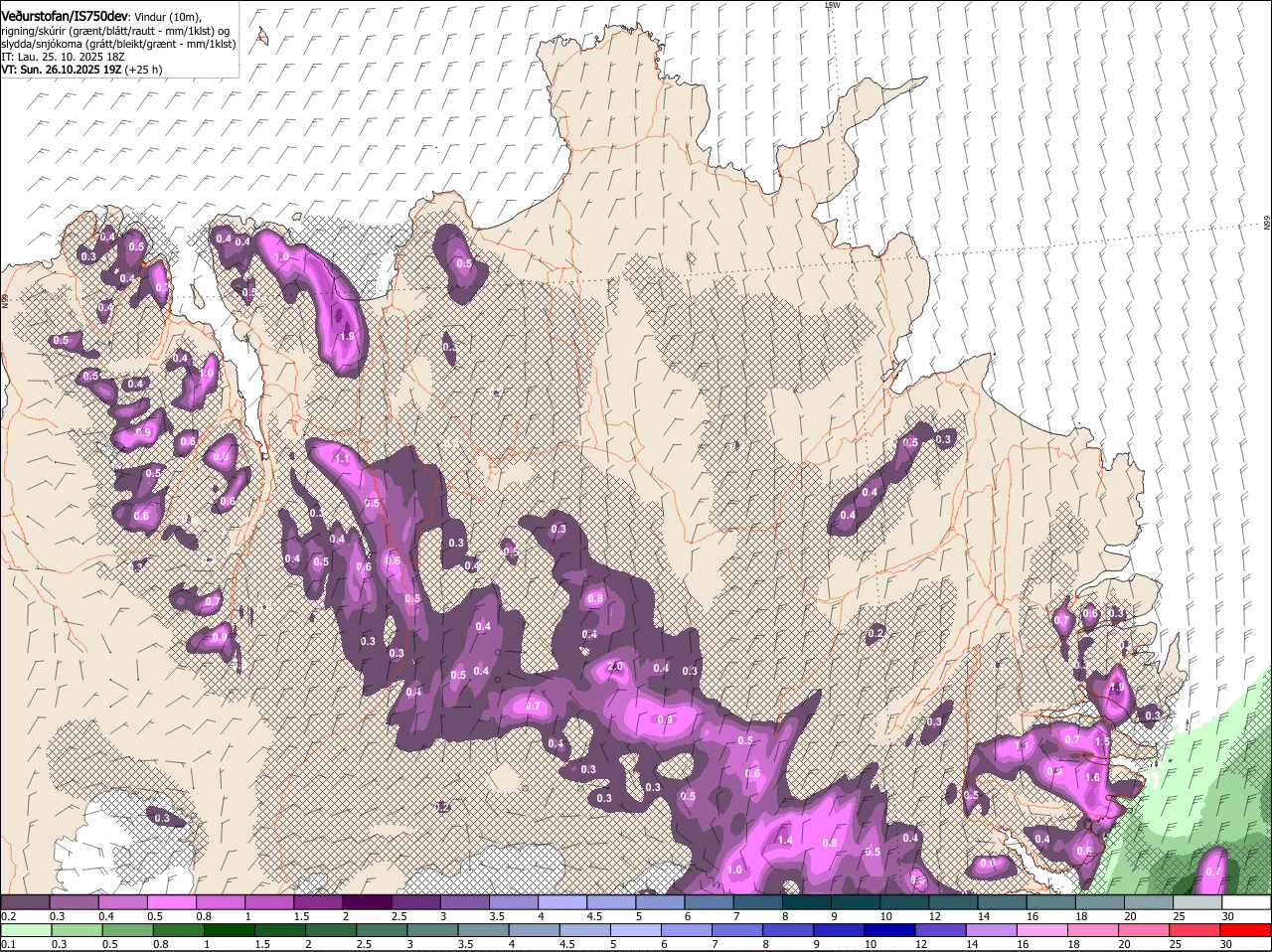Viewport: 1272px width, 952px height.
Task: Click the light pink lower swatch labeled 16
Action: 1040,931
